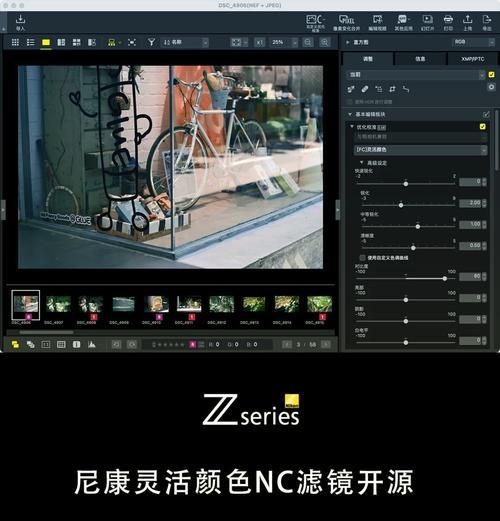Select the DSC_4907 thumbnail in filmstrip
Viewport: 500px width, 521px height.
[58, 304]
